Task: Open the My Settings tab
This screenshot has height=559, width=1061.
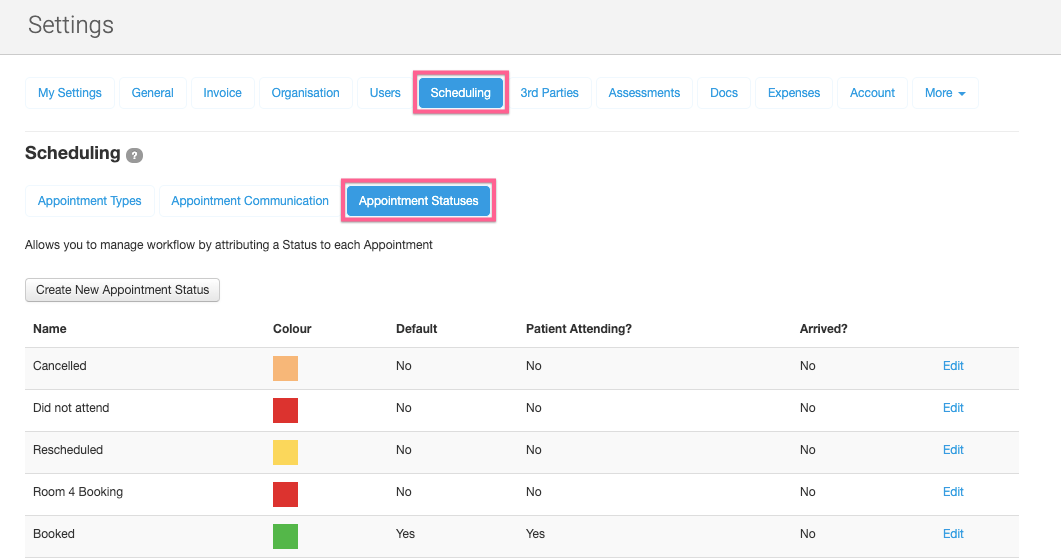Action: coord(70,93)
